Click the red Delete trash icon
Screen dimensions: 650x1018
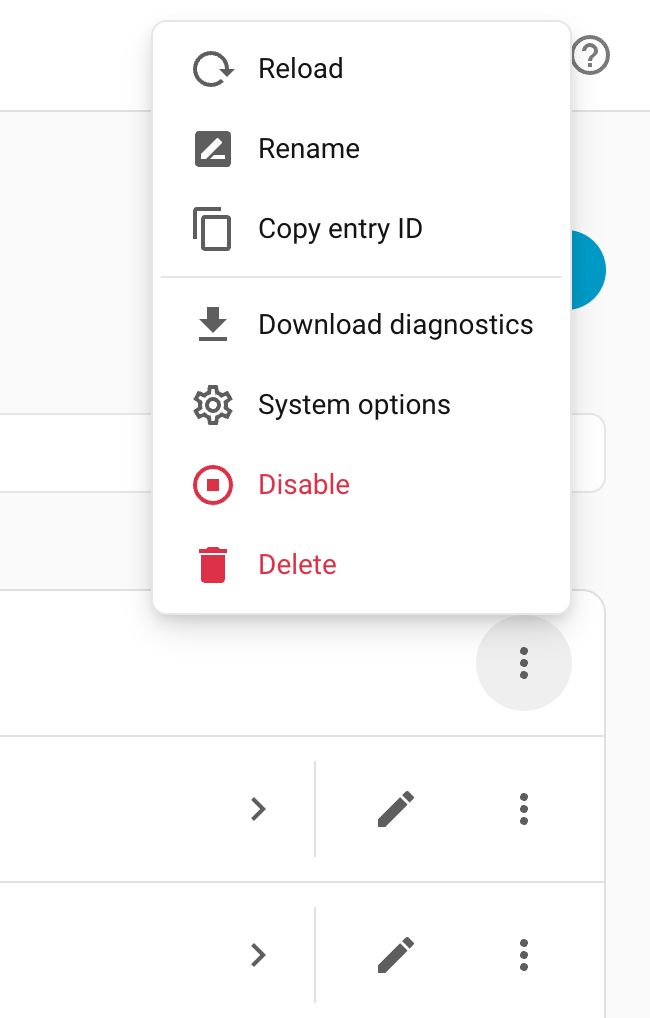tap(213, 565)
